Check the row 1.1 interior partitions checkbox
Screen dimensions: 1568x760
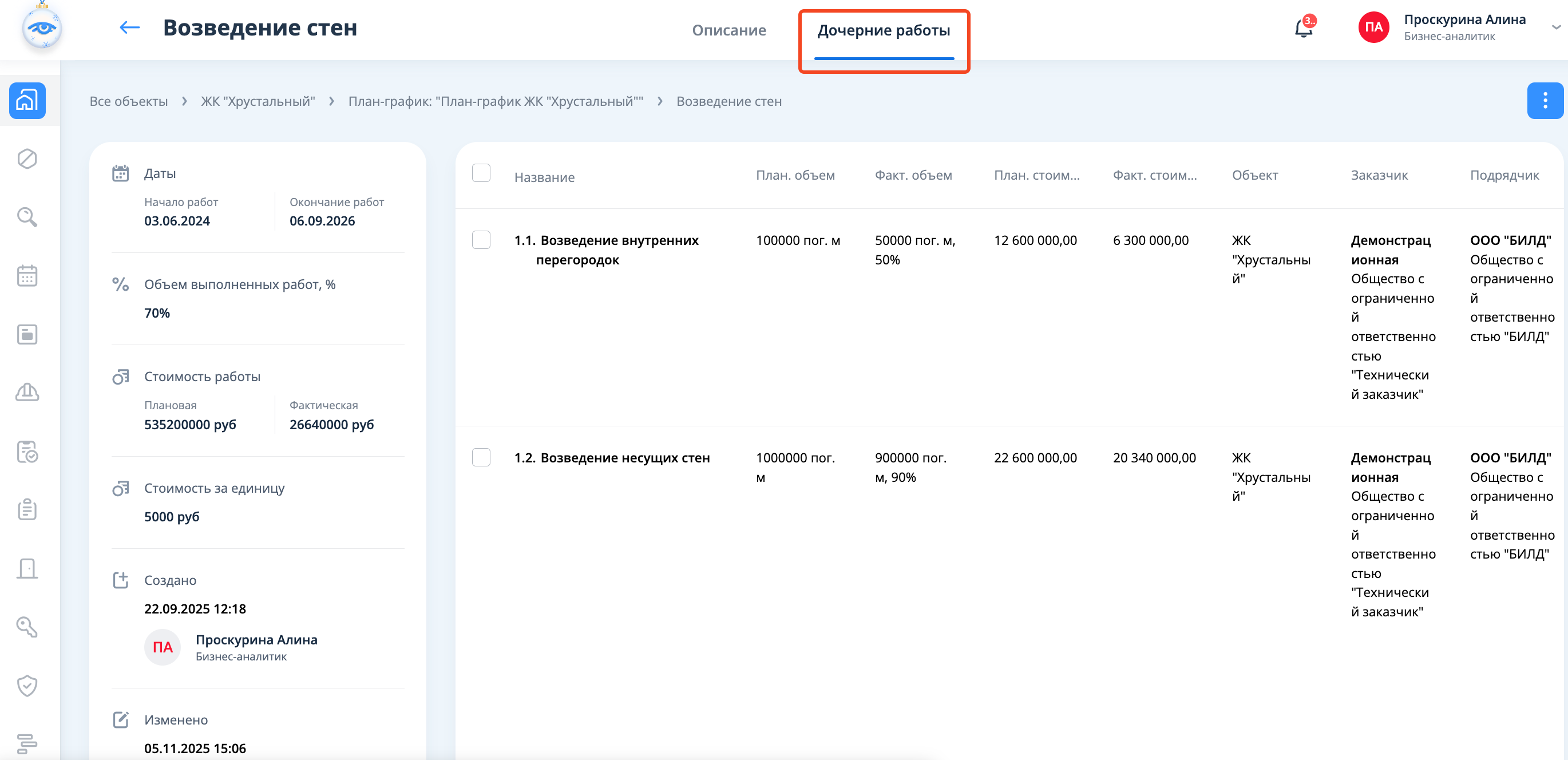pyautogui.click(x=481, y=240)
